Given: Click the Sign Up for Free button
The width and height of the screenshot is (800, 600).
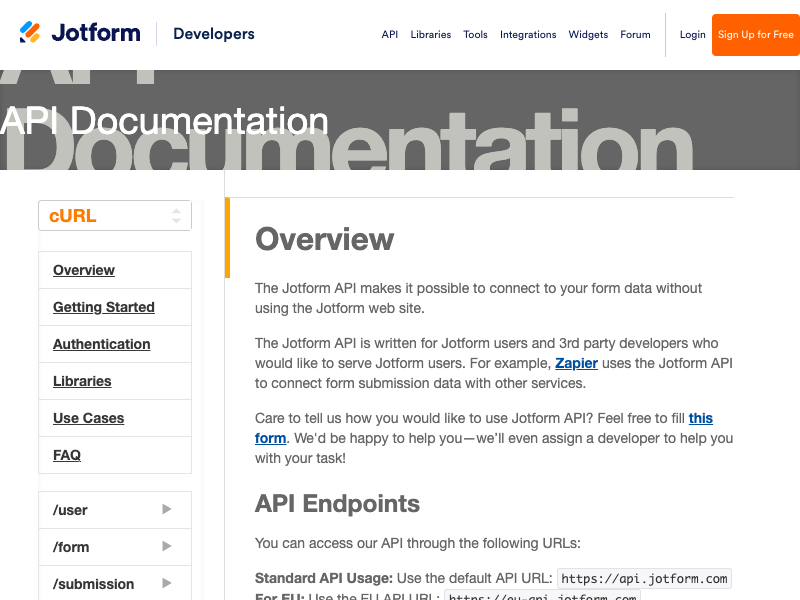Looking at the screenshot, I should (x=756, y=35).
